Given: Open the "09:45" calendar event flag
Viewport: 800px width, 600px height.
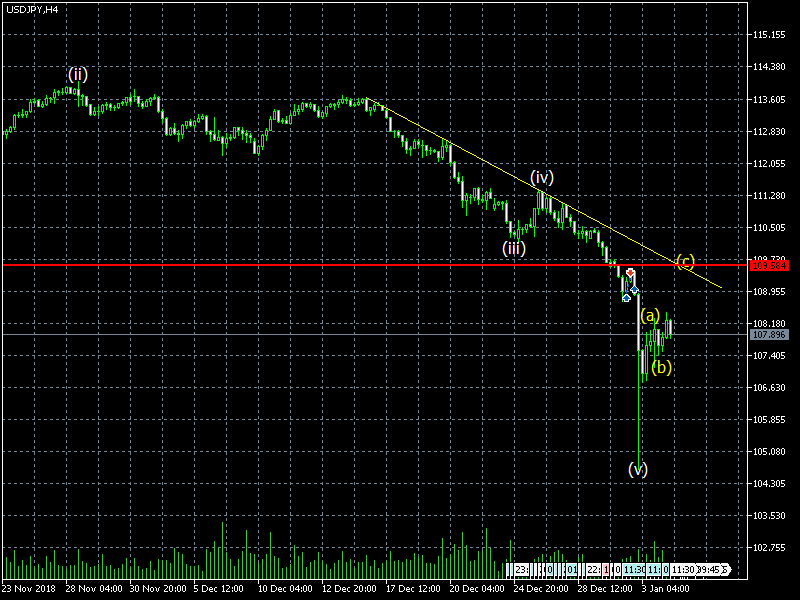Looking at the screenshot, I should pyautogui.click(x=709, y=569).
